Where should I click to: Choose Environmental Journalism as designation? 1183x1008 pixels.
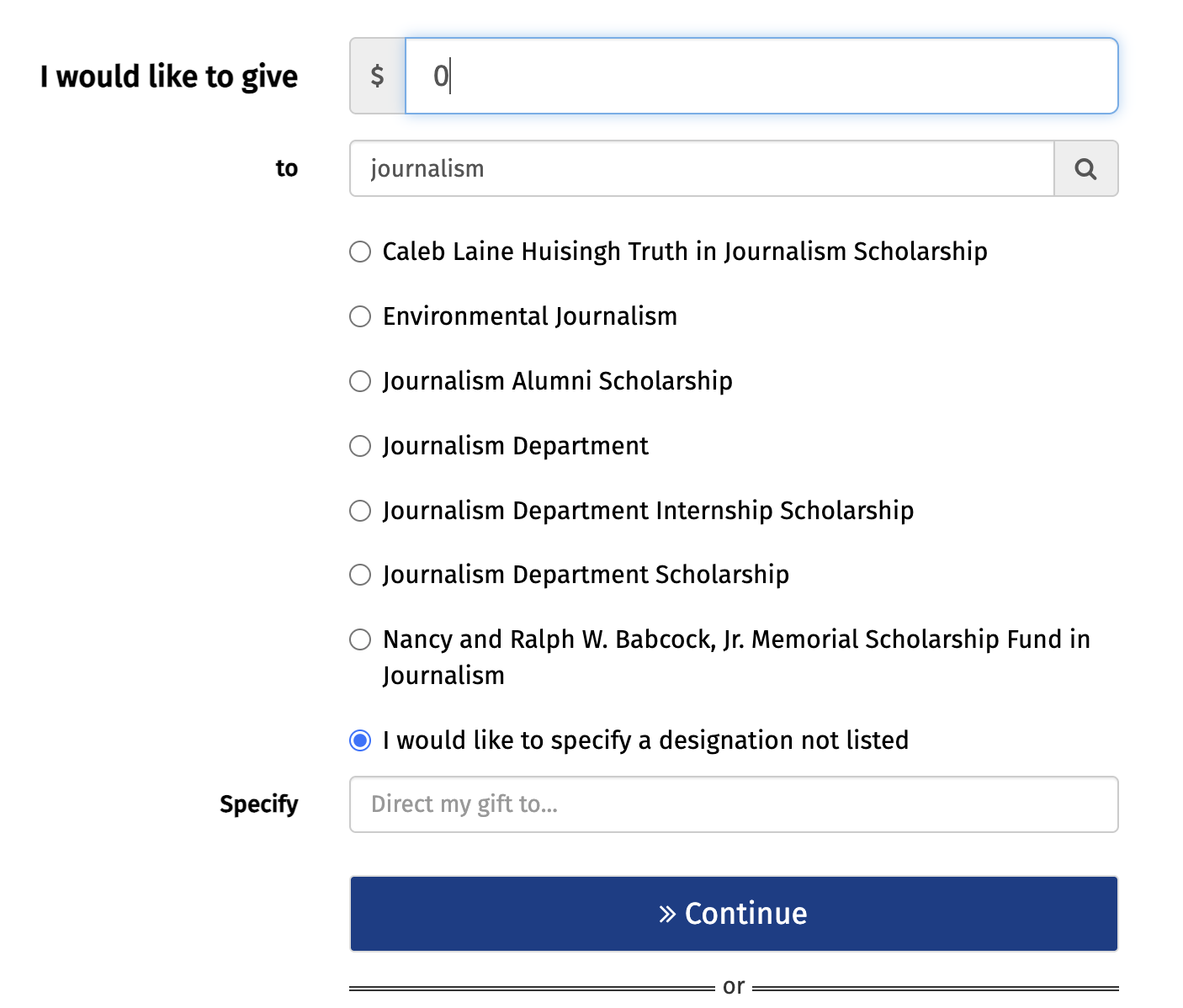tap(359, 316)
